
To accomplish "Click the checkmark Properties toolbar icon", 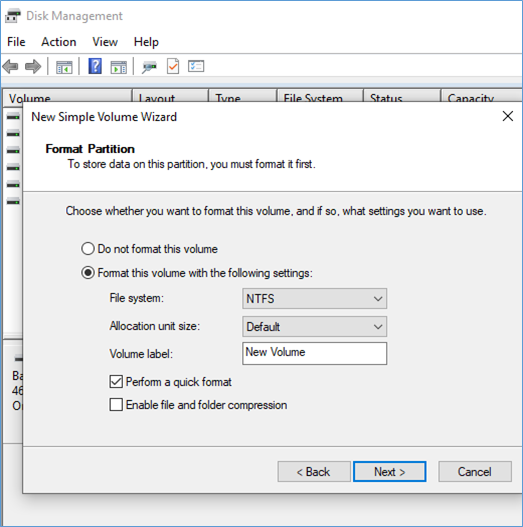I will point(173,66).
